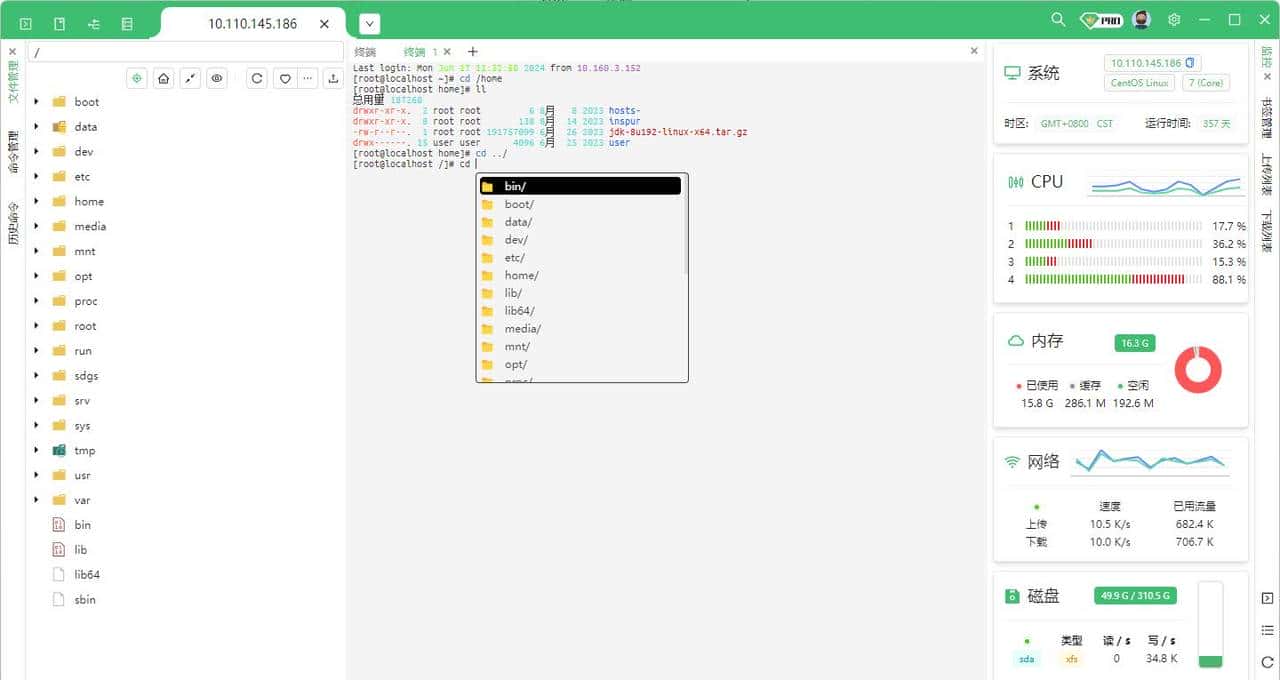Open a new terminal tab with the plus button
The height and width of the screenshot is (680, 1280).
click(x=472, y=51)
